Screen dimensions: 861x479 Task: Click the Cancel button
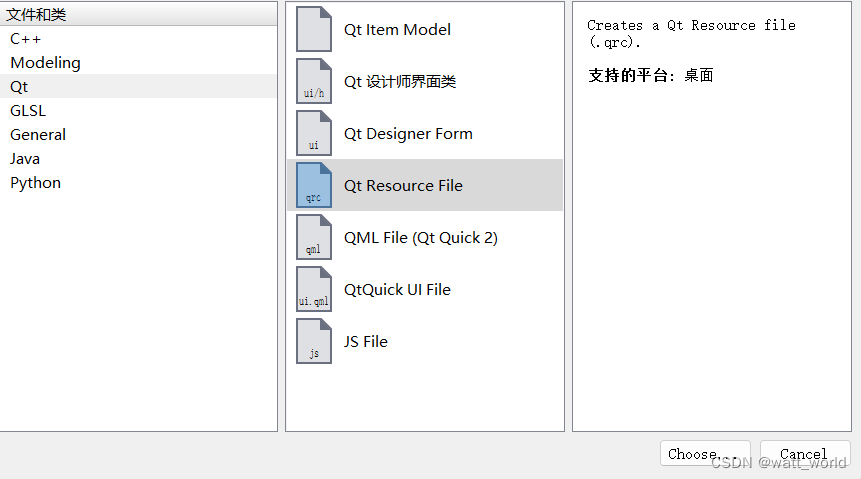click(805, 454)
